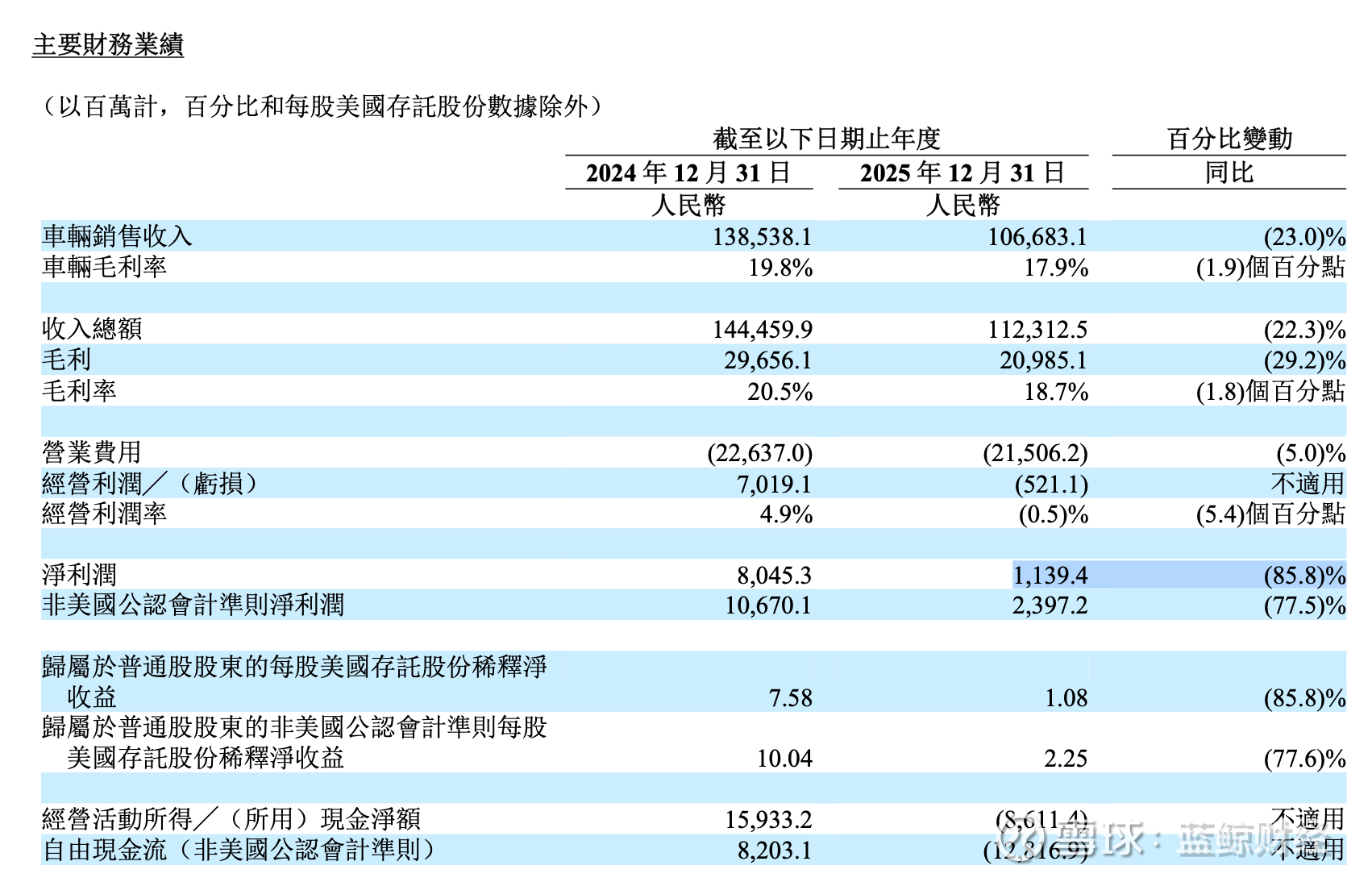Click the non-GAAP per-share value 2.25

click(1066, 759)
